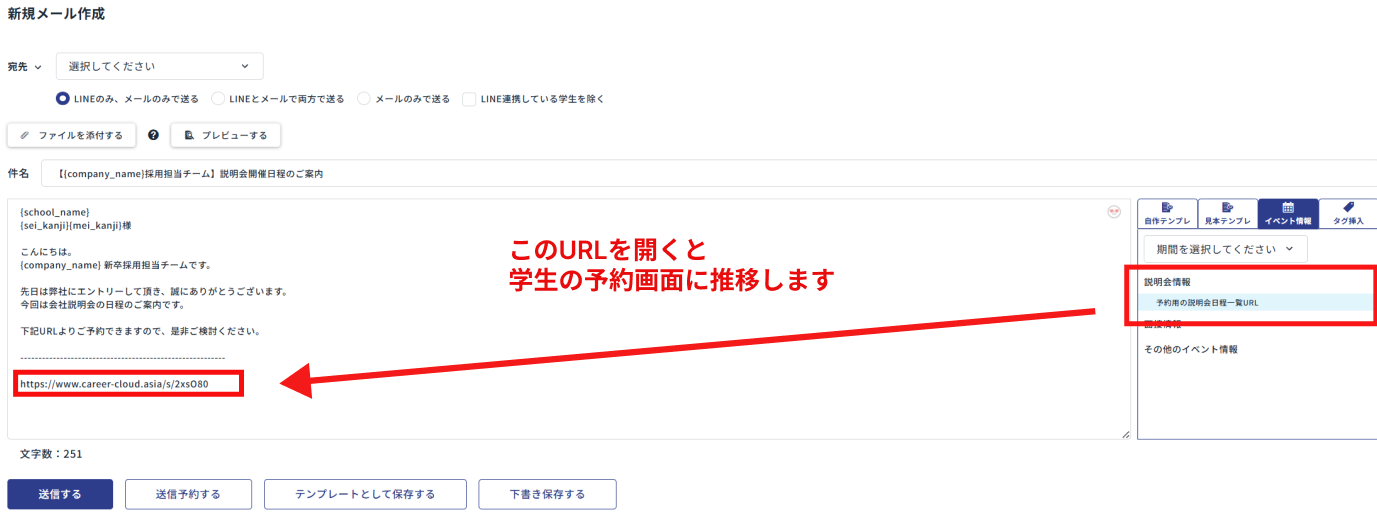
Task: Click the calendar icon on the イベント情報 tab
Action: pyautogui.click(x=1288, y=207)
